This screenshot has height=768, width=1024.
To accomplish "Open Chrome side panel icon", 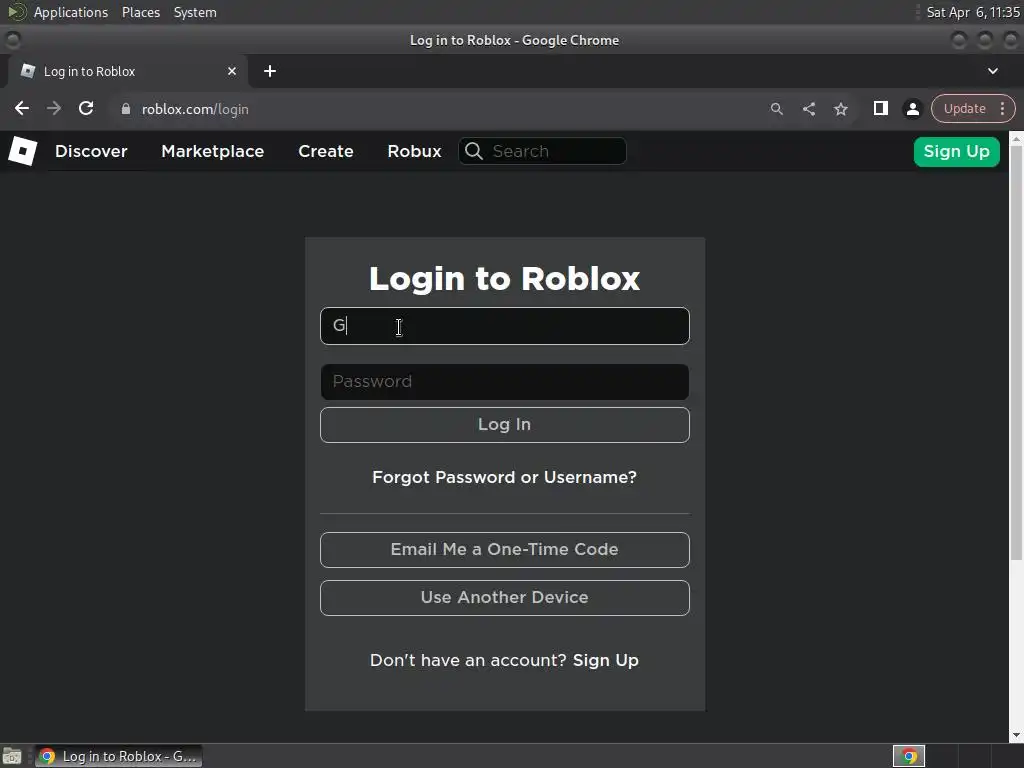I will [880, 108].
